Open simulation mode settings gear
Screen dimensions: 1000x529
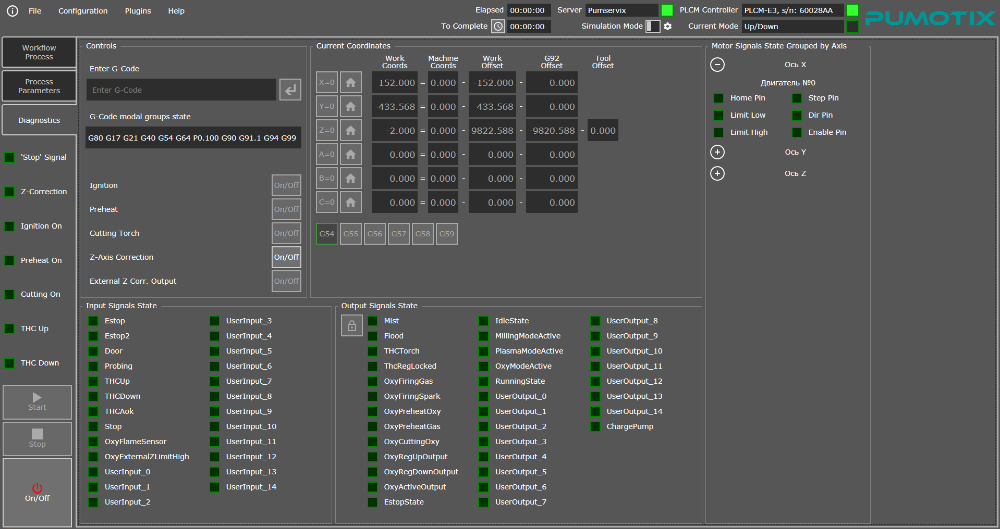pos(668,26)
